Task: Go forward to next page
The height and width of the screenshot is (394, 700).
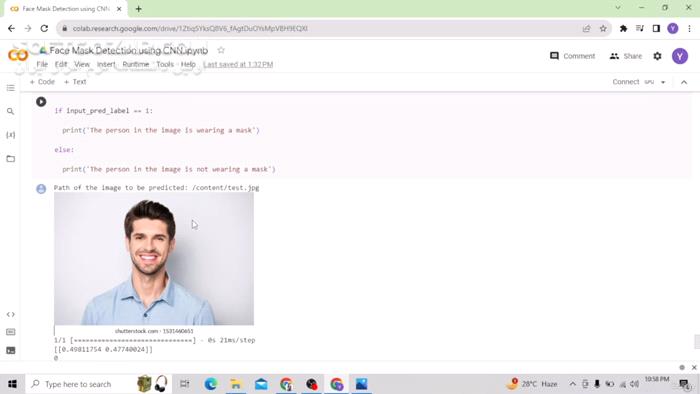Action: coord(28,29)
